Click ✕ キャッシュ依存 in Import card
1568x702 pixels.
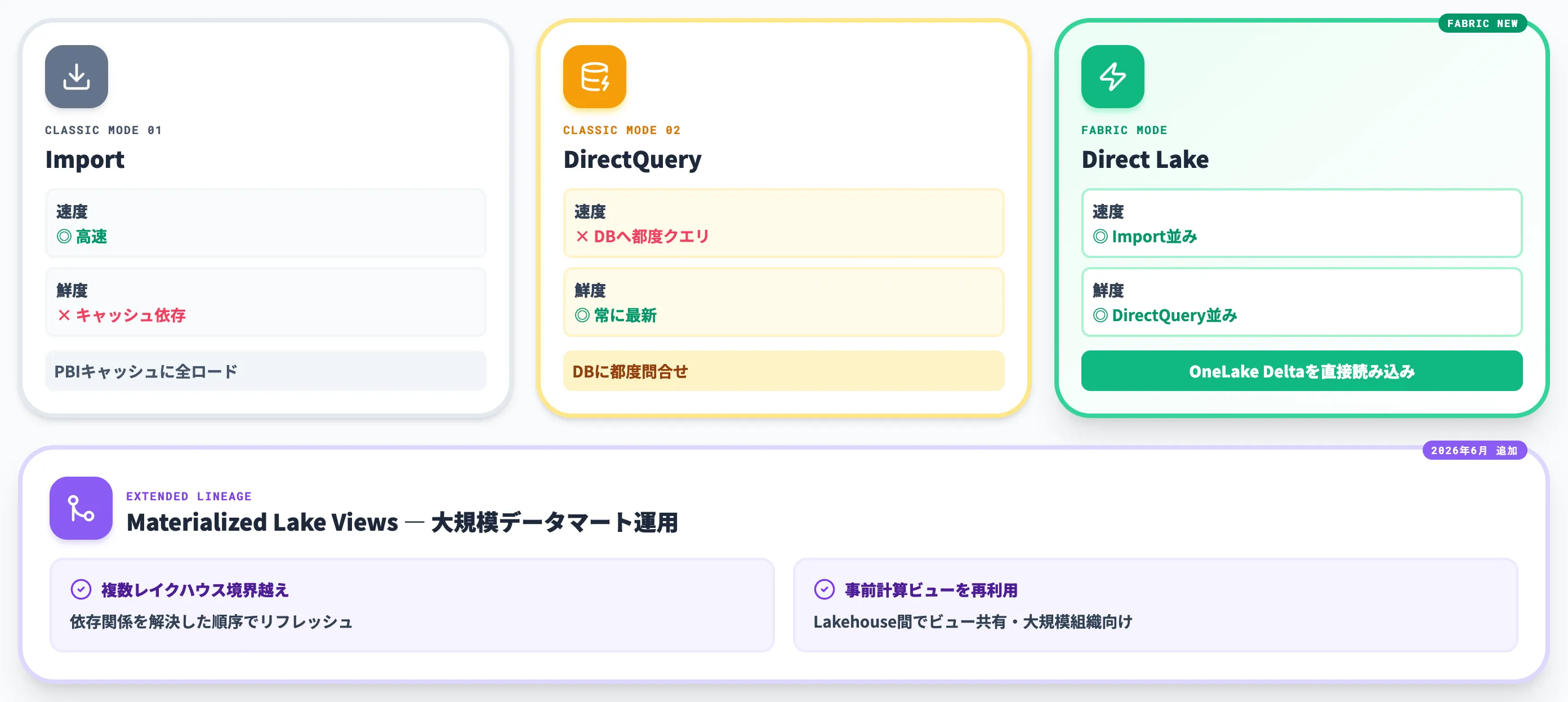coord(121,316)
